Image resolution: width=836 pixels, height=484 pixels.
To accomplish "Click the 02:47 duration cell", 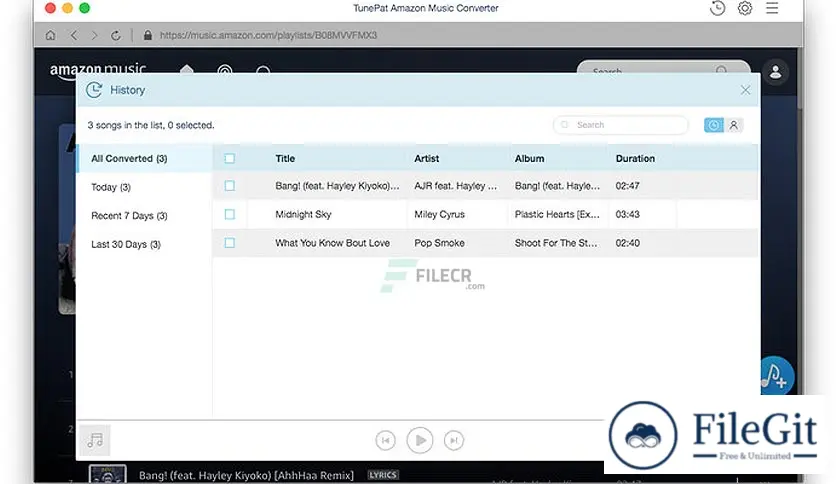I will (x=628, y=185).
